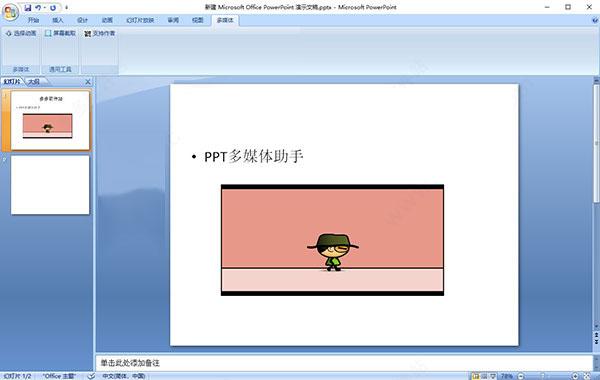
Task: Click the zoom in plus button
Action: tap(576, 376)
